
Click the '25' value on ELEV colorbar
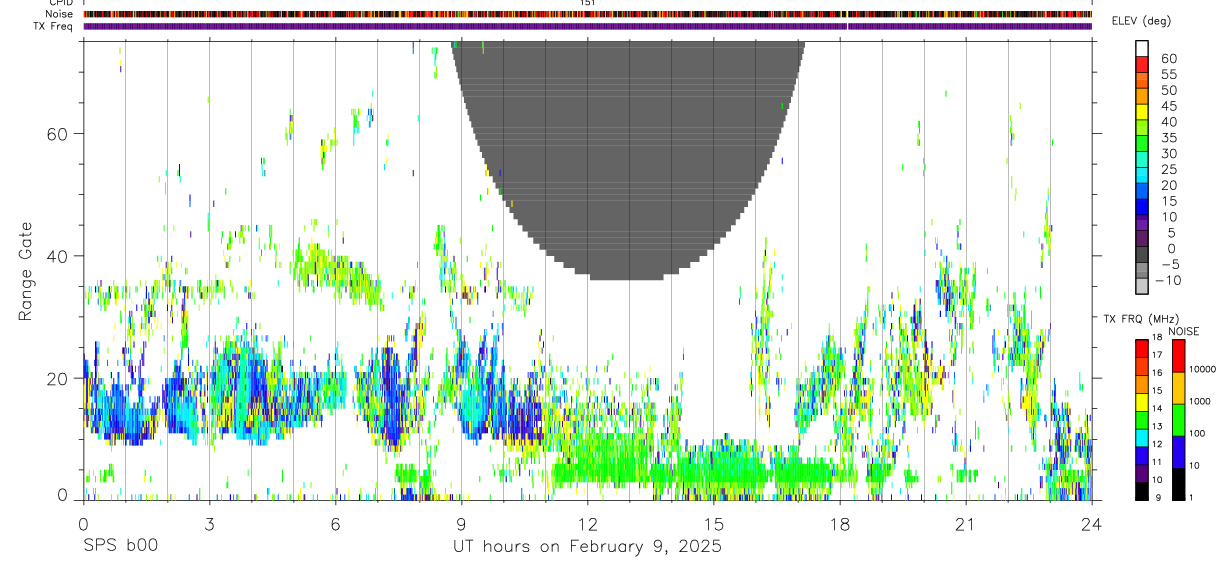(1168, 170)
